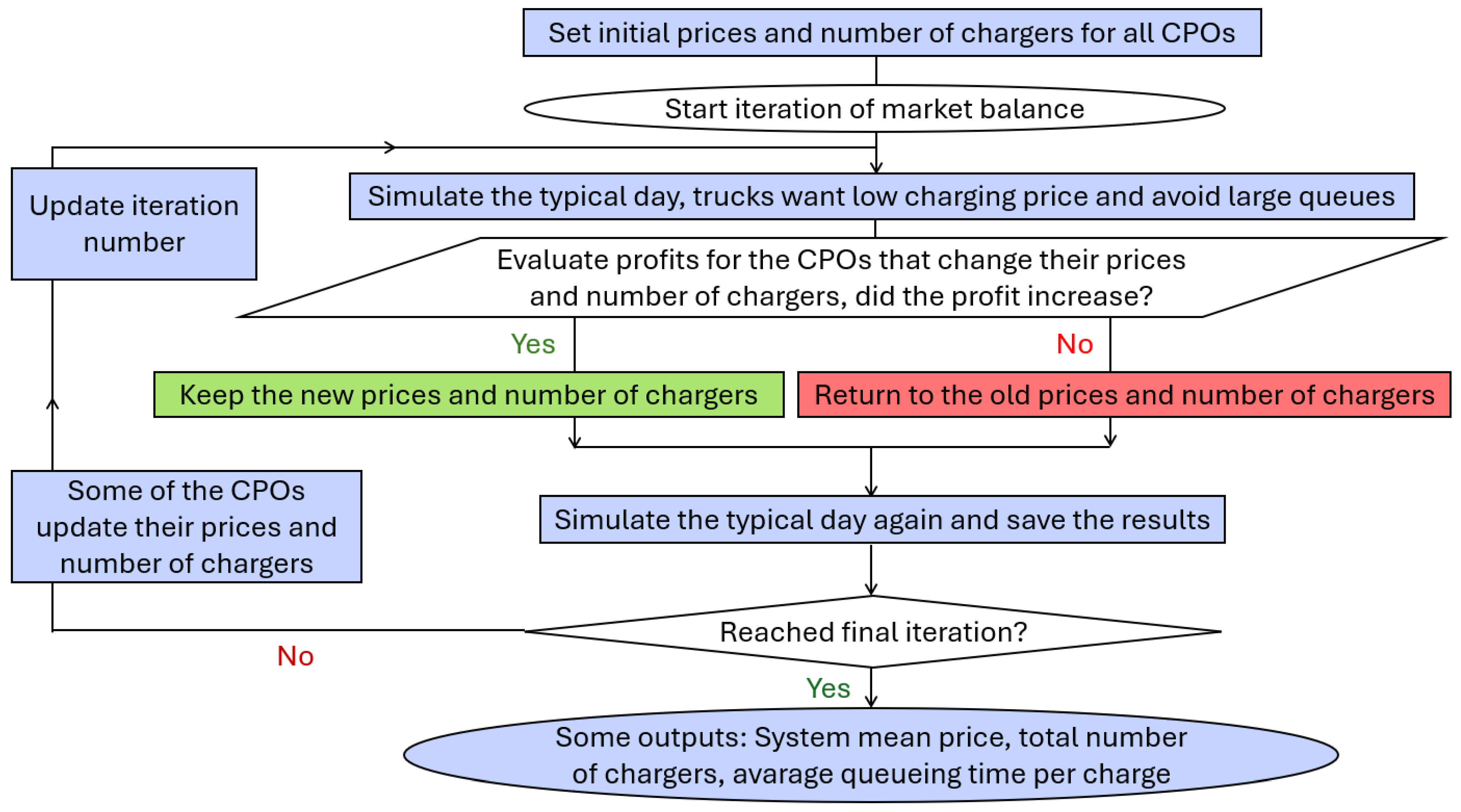This screenshot has width=1461, height=812.
Task: Click the 'Set initial prices' box
Action: coord(892,32)
